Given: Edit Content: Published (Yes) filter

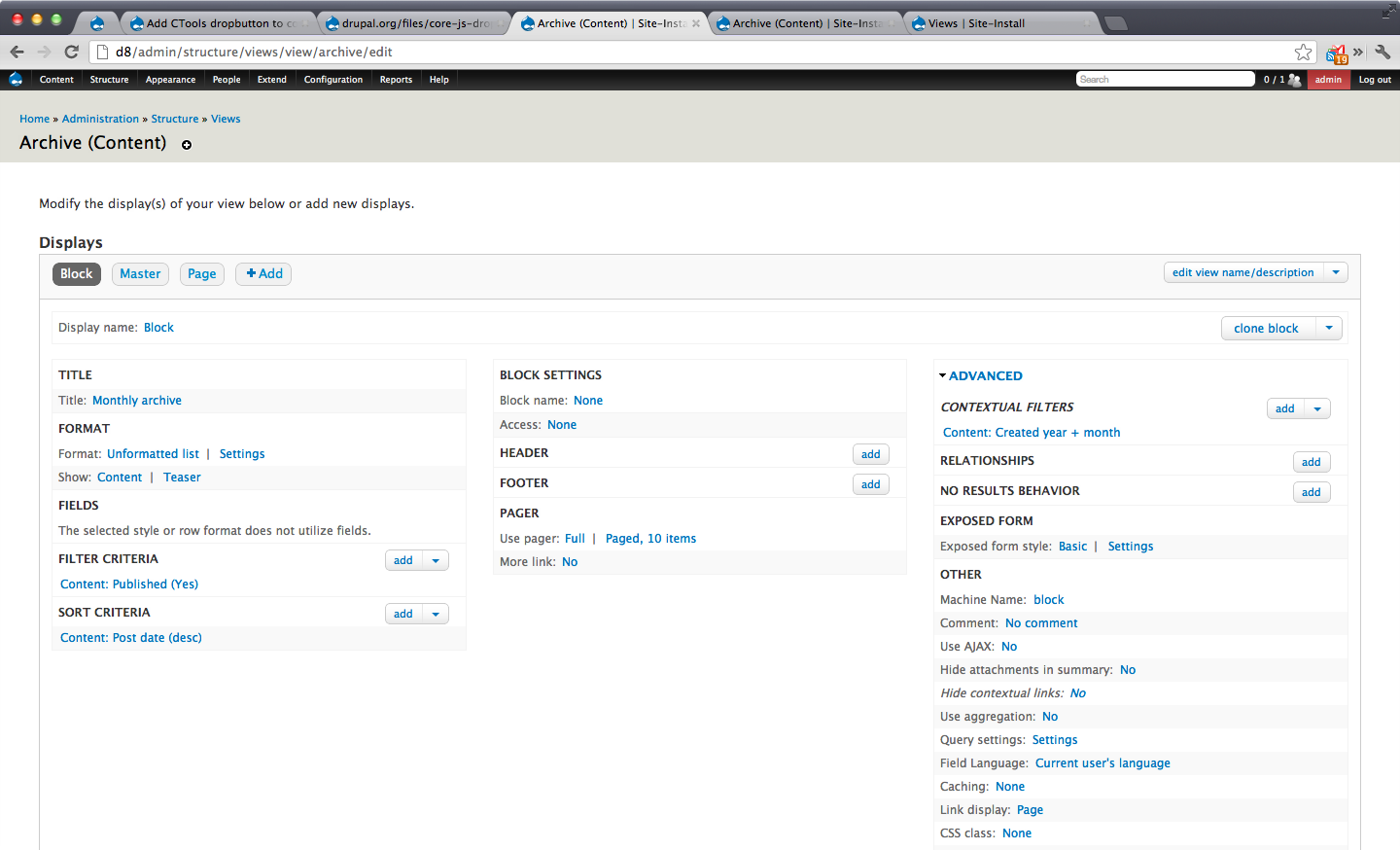Looking at the screenshot, I should point(129,584).
